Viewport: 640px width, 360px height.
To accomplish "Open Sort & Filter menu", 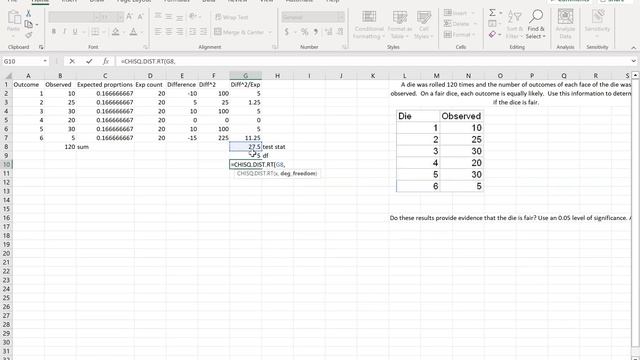I will tap(514, 25).
